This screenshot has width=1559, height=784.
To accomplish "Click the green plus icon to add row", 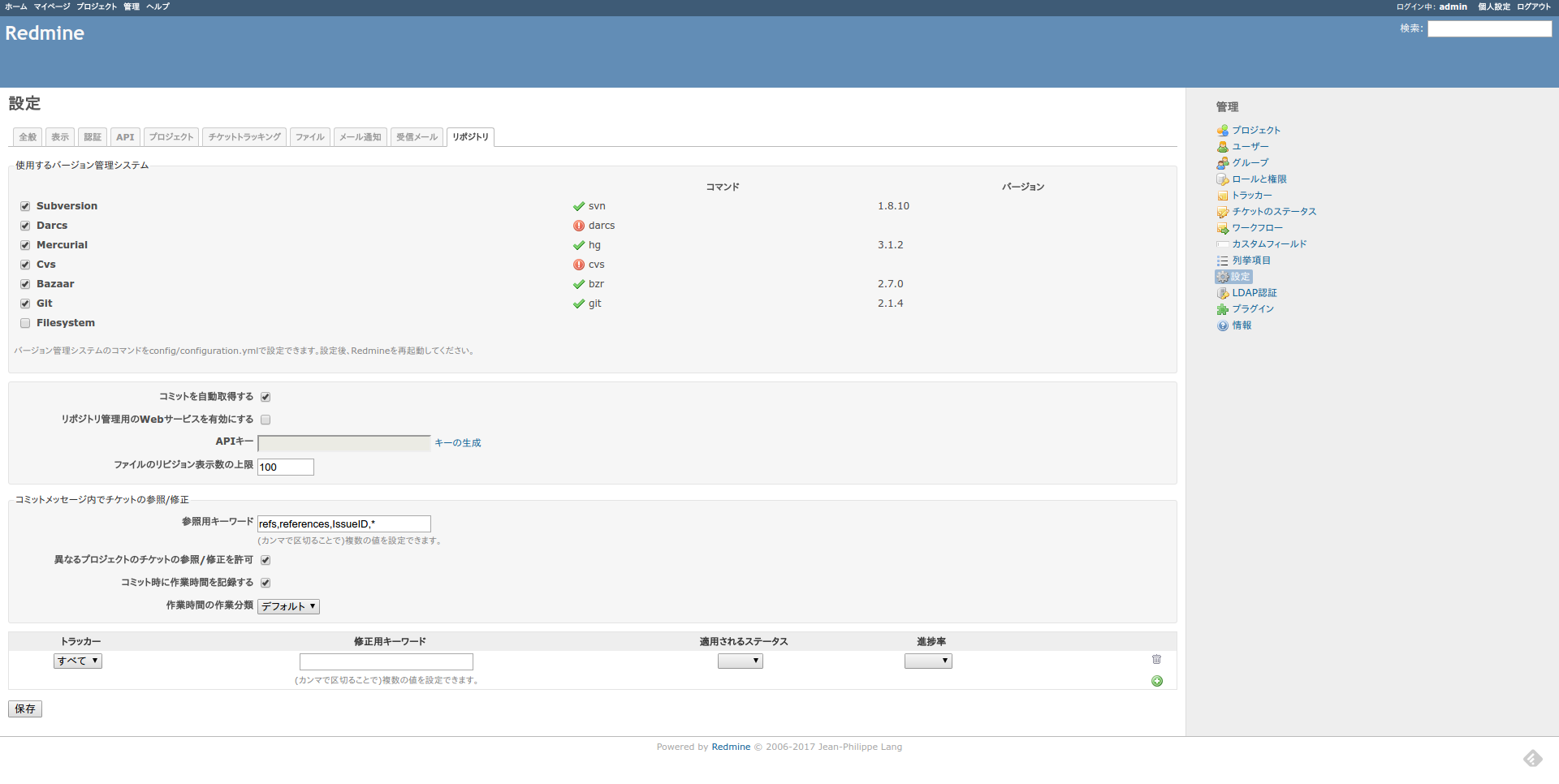I will coord(1156,681).
